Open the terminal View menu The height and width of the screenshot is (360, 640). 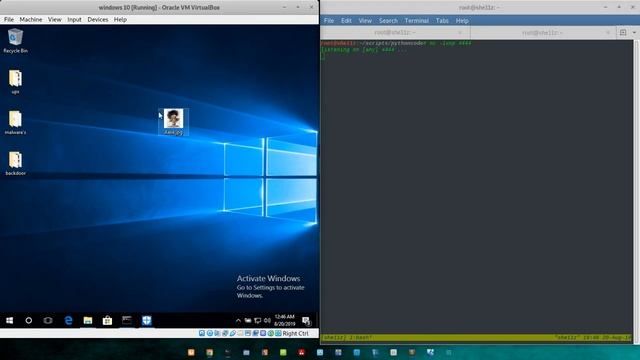365,20
